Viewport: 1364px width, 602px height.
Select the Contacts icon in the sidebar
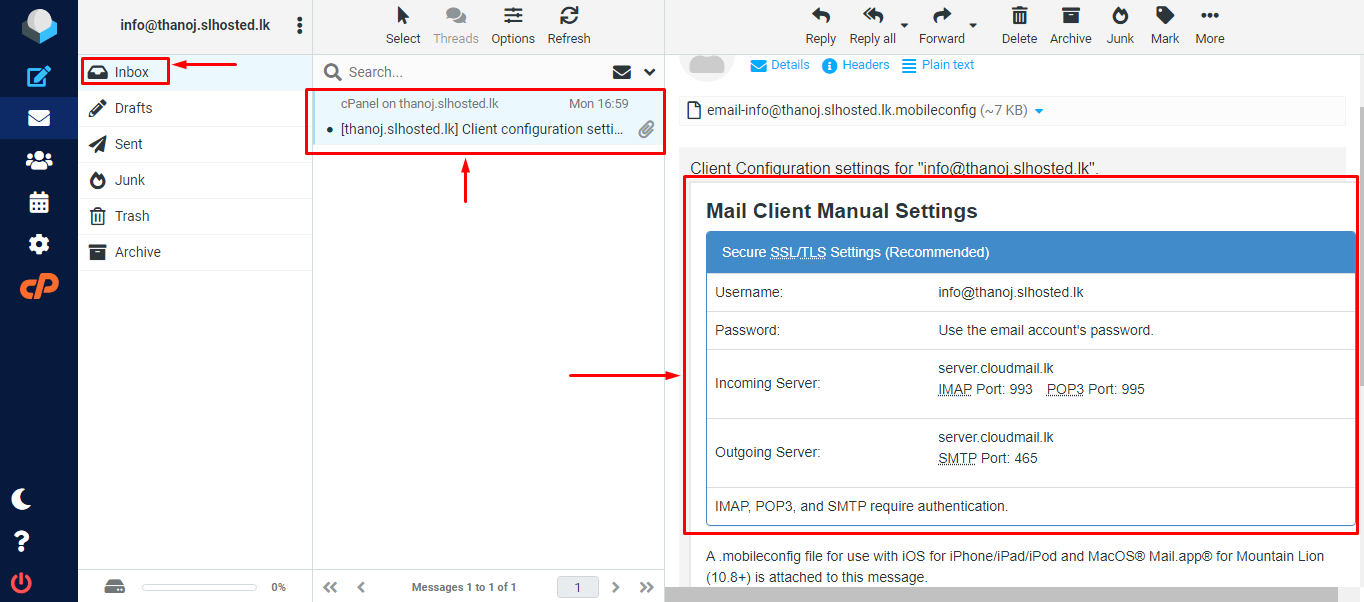pos(38,160)
